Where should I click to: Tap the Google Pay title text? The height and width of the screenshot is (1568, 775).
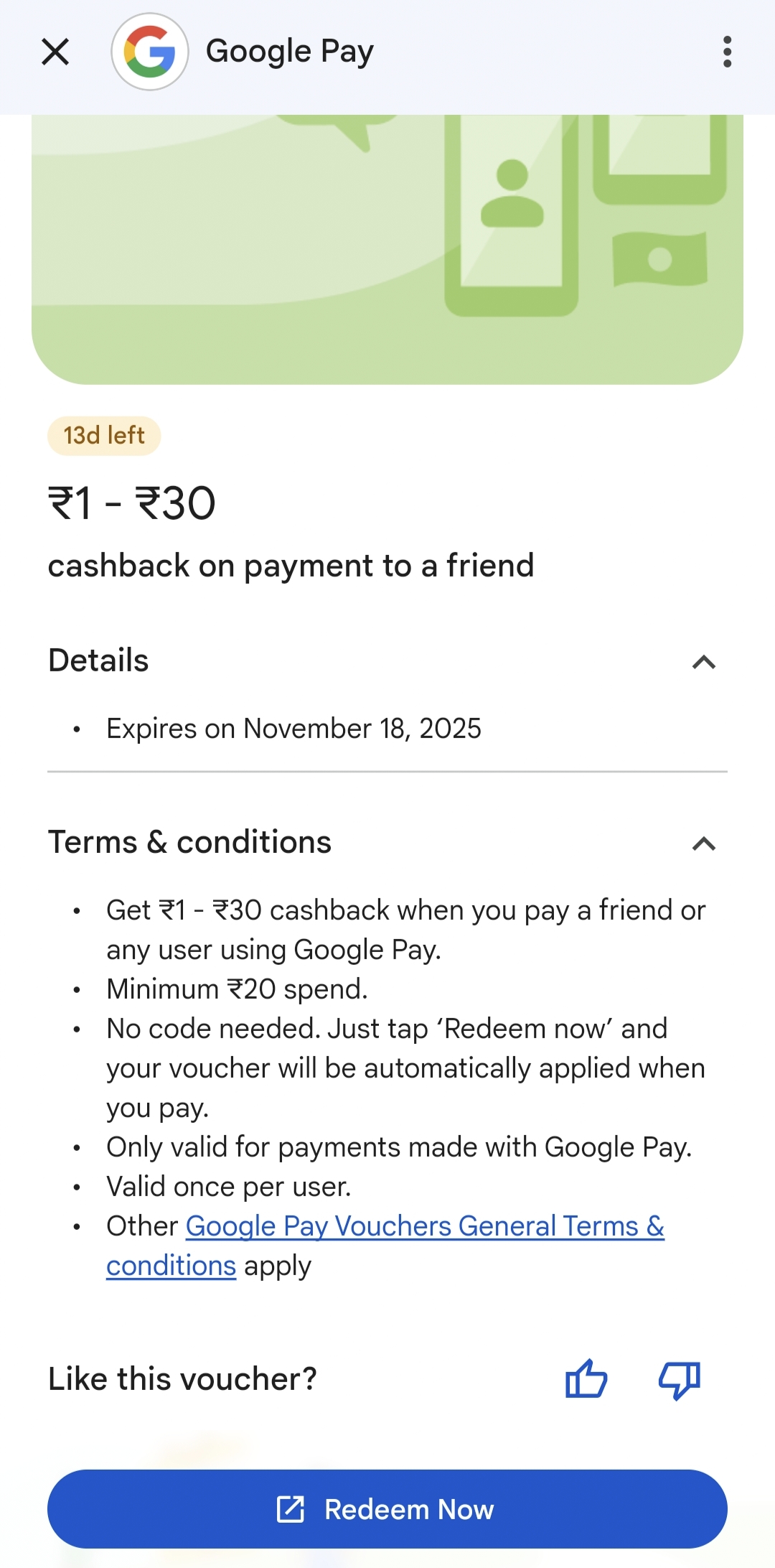point(289,52)
